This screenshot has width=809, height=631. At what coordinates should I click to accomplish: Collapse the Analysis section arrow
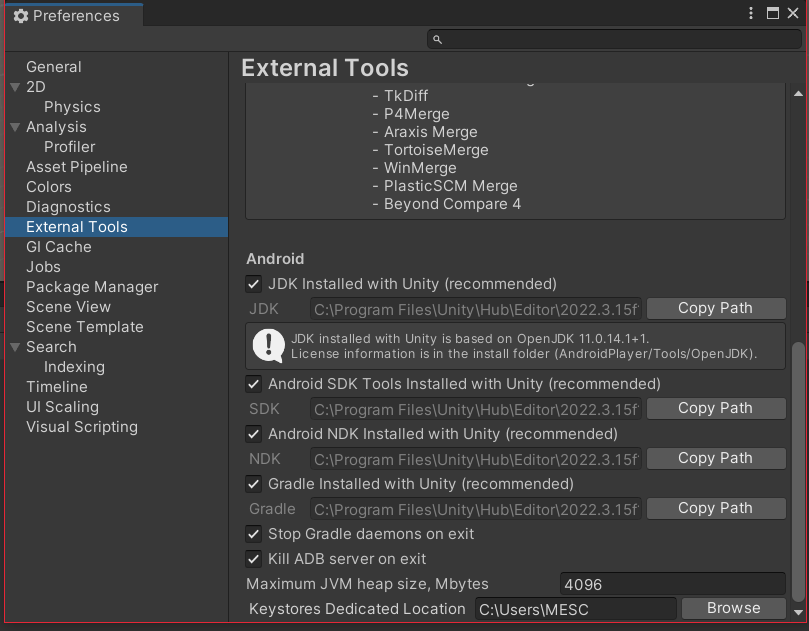pyautogui.click(x=15, y=127)
